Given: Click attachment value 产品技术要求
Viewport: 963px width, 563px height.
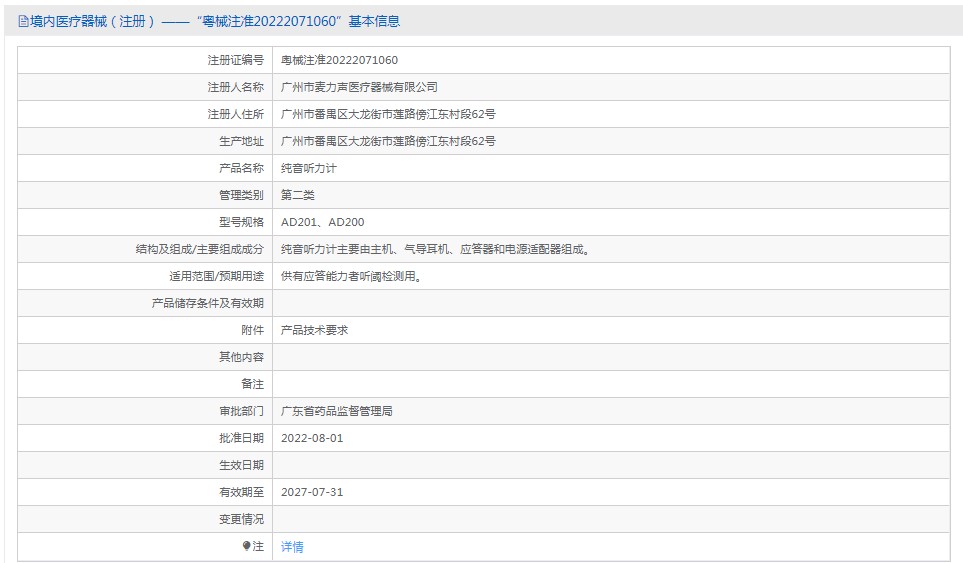Looking at the screenshot, I should 314,330.
